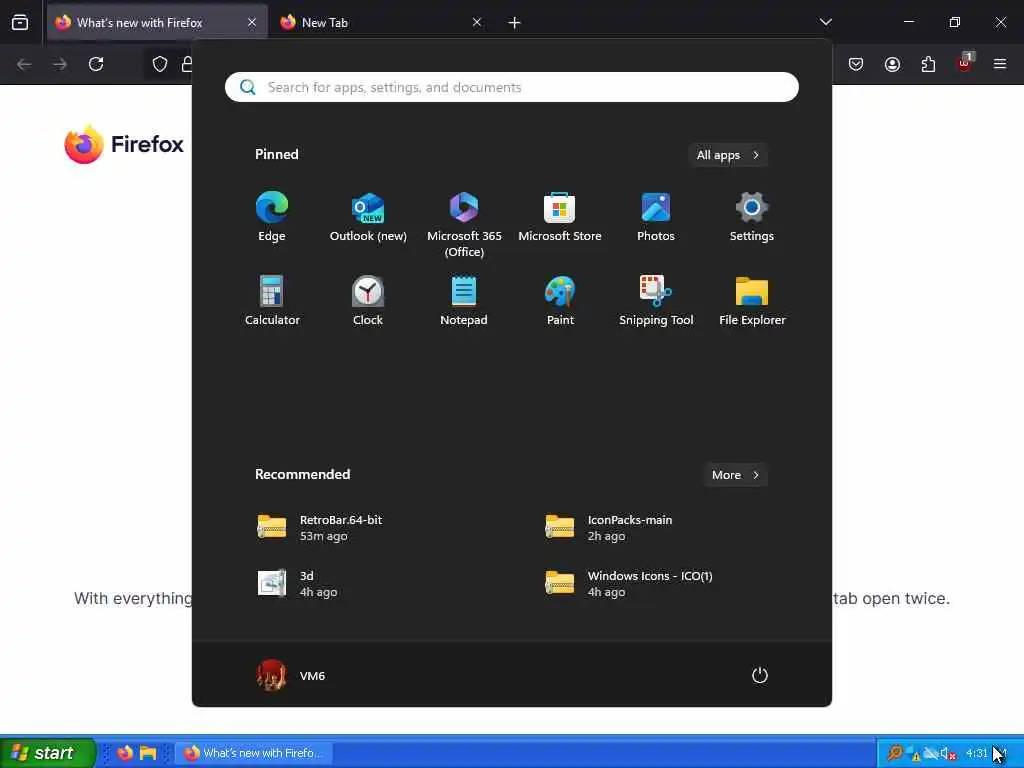Launch Snipping Tool
Image resolution: width=1024 pixels, height=768 pixels.
pos(656,301)
